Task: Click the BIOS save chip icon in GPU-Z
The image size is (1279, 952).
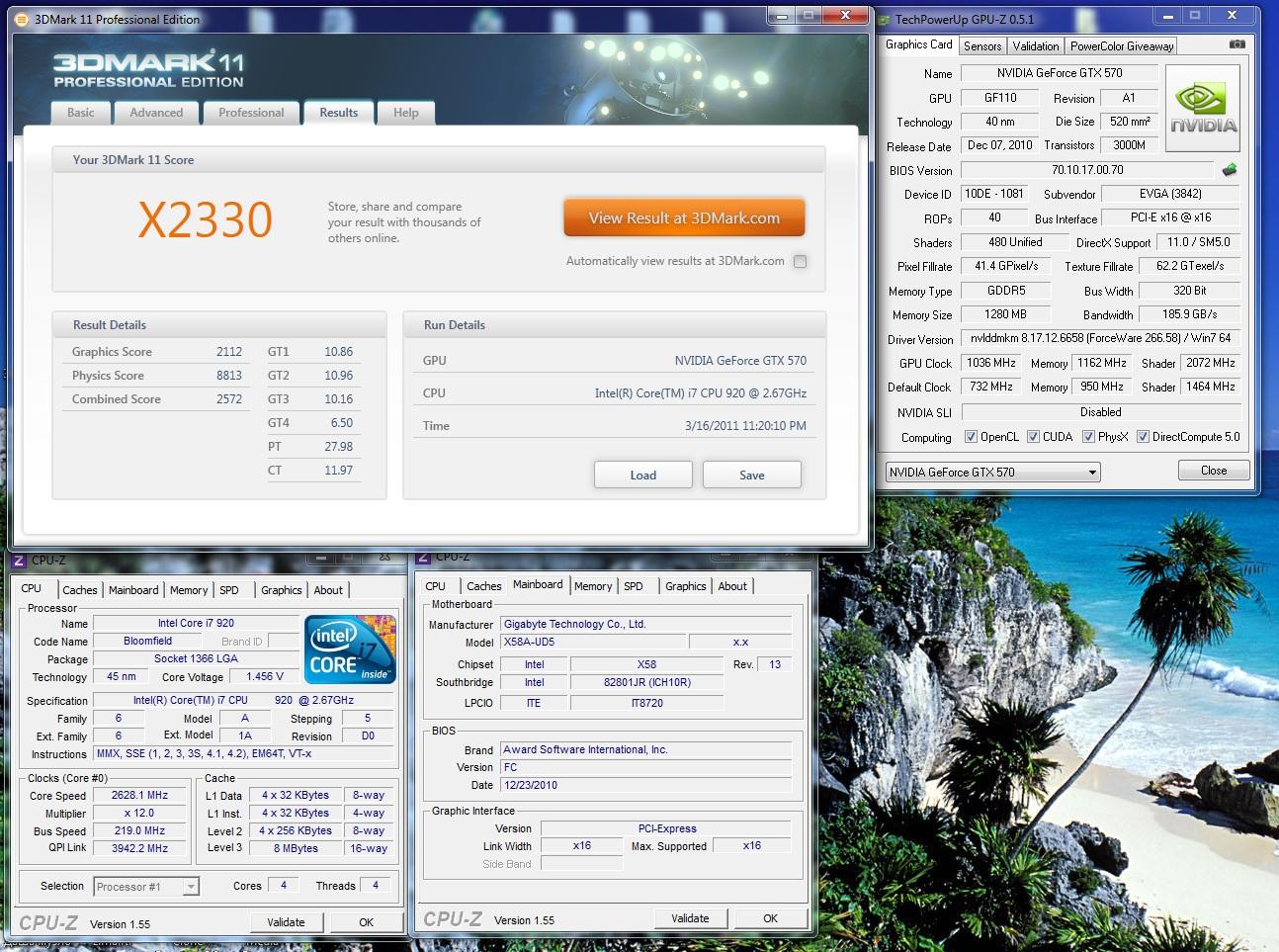Action: tap(1230, 169)
